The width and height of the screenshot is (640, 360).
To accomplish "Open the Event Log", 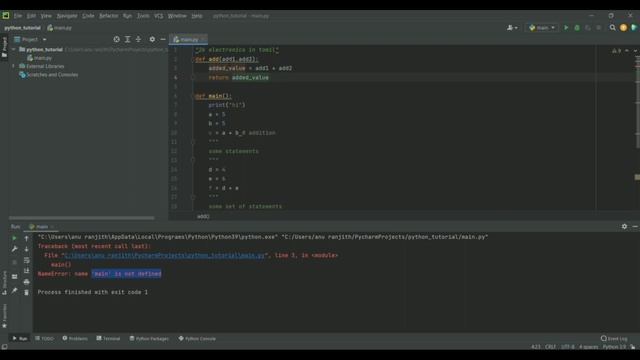I will pyautogui.click(x=614, y=339).
